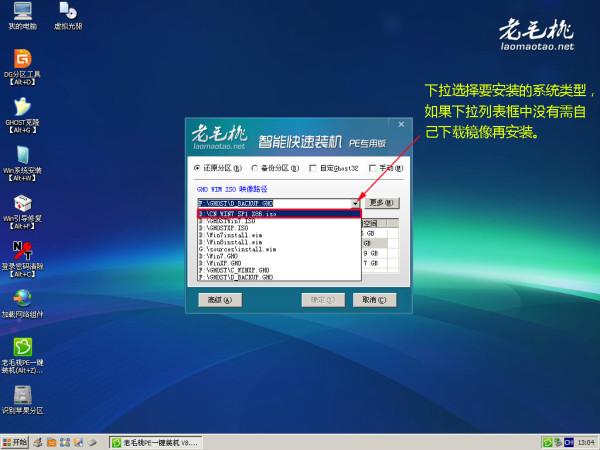Click the 取消 button
Screen dimensions: 600x450
tap(374, 300)
